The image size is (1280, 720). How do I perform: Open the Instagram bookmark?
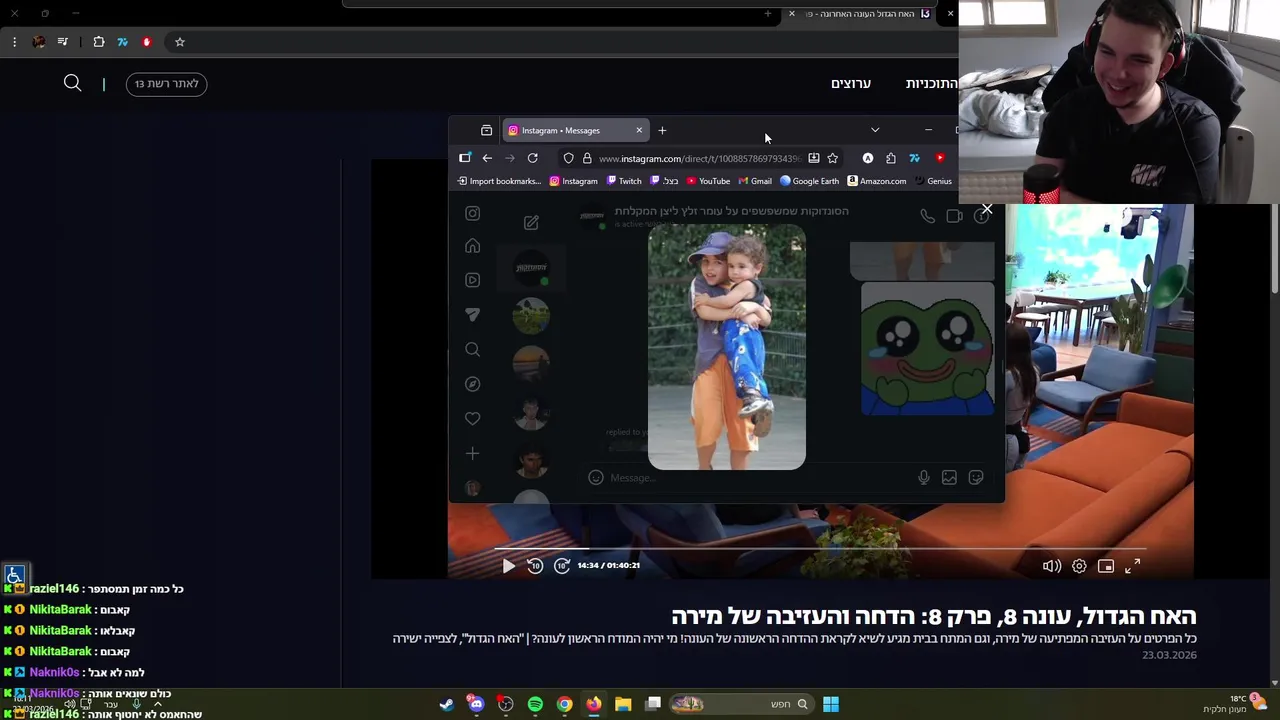[x=573, y=181]
